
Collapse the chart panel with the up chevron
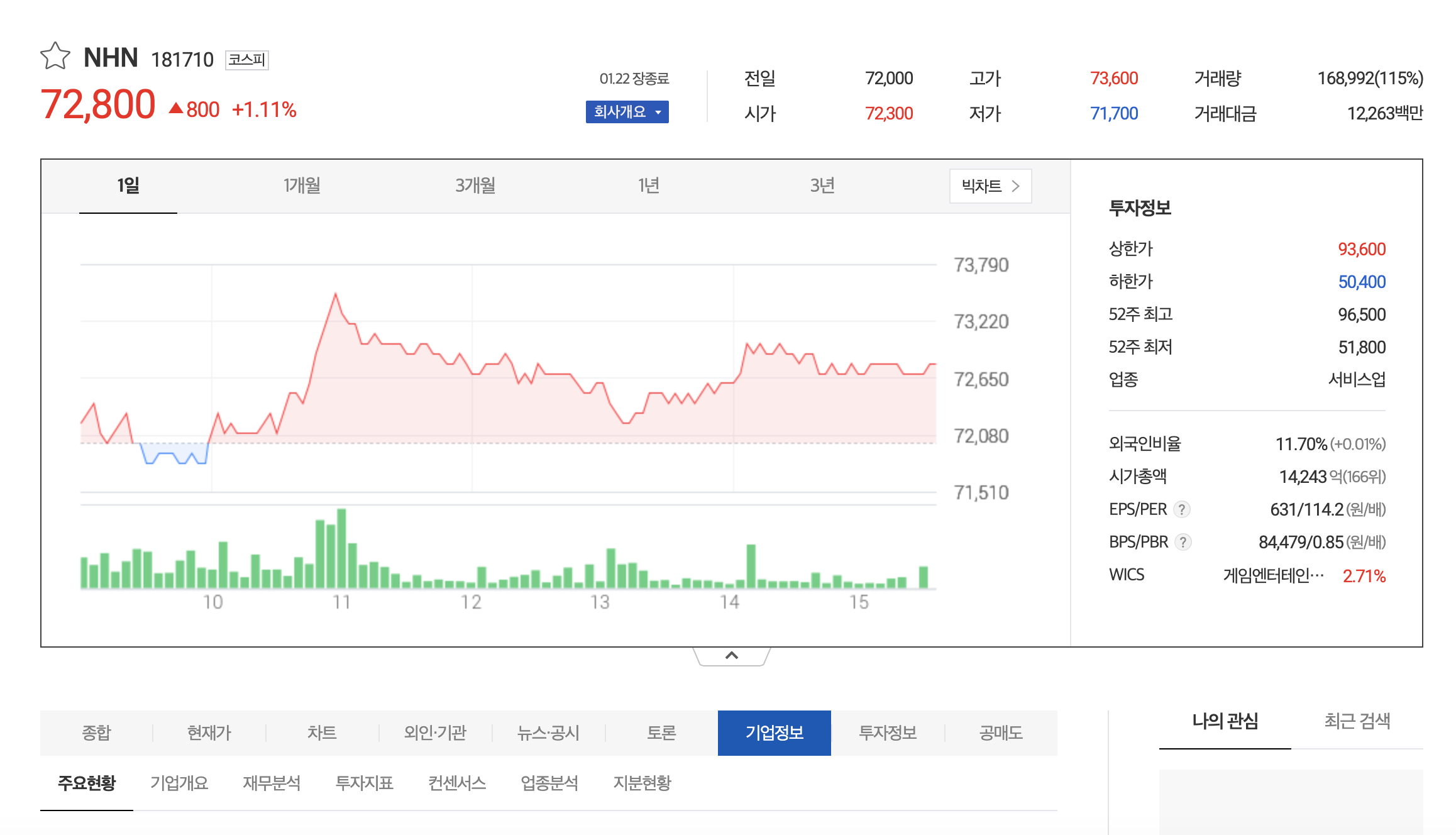coord(732,656)
